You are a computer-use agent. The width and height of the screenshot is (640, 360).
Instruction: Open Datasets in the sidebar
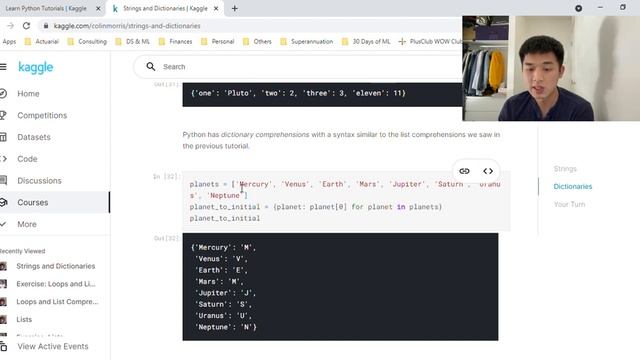click(33, 137)
